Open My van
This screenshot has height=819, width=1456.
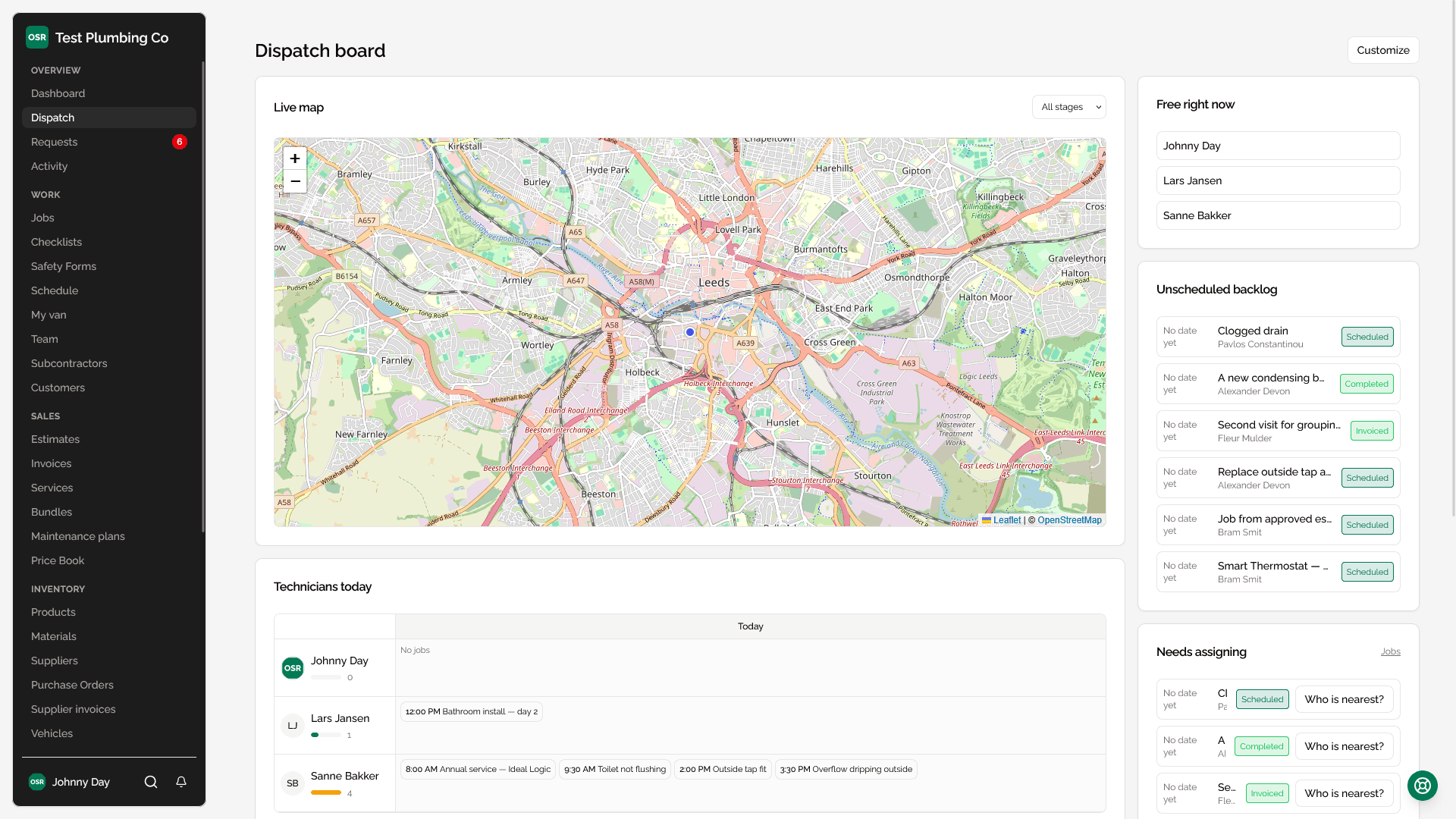(109, 315)
